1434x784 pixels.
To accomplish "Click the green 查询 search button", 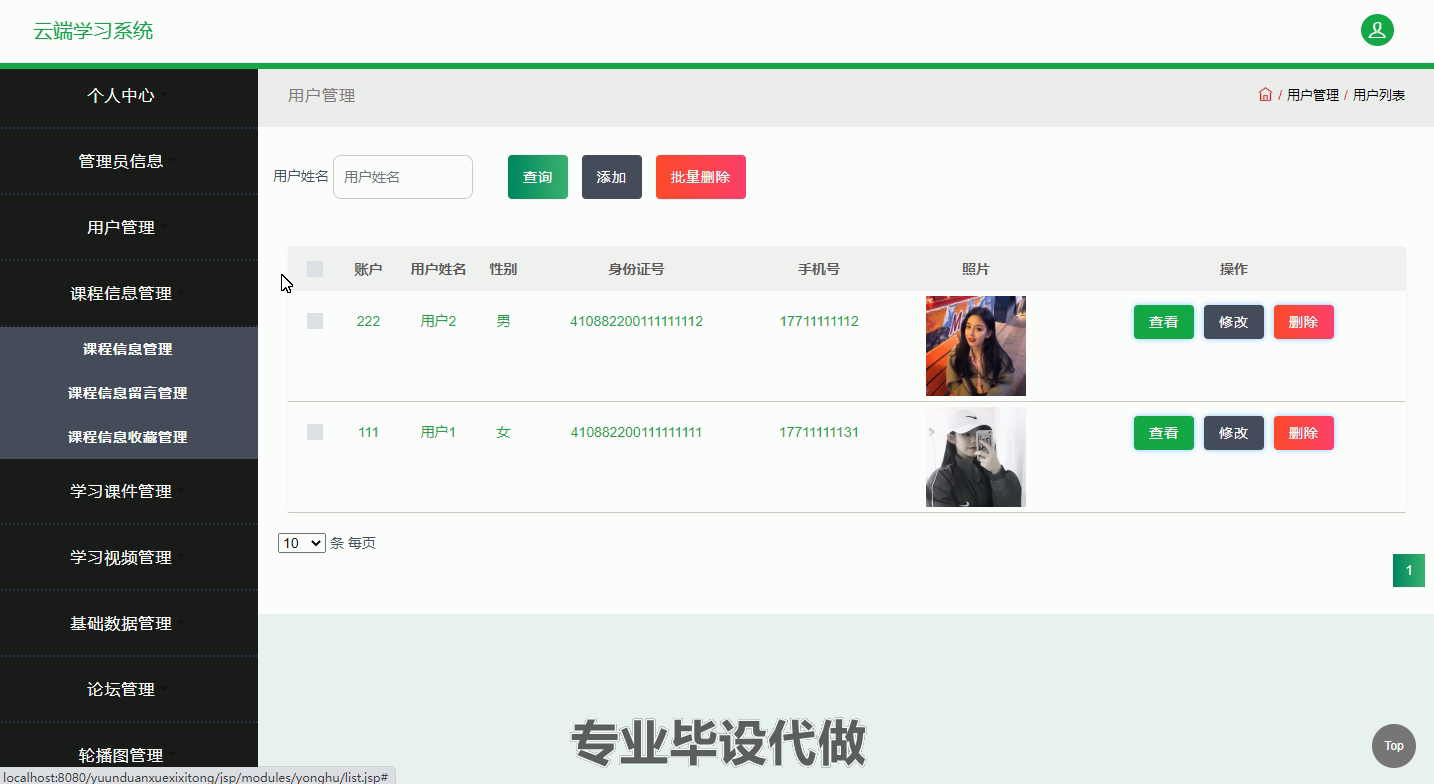I will [538, 177].
